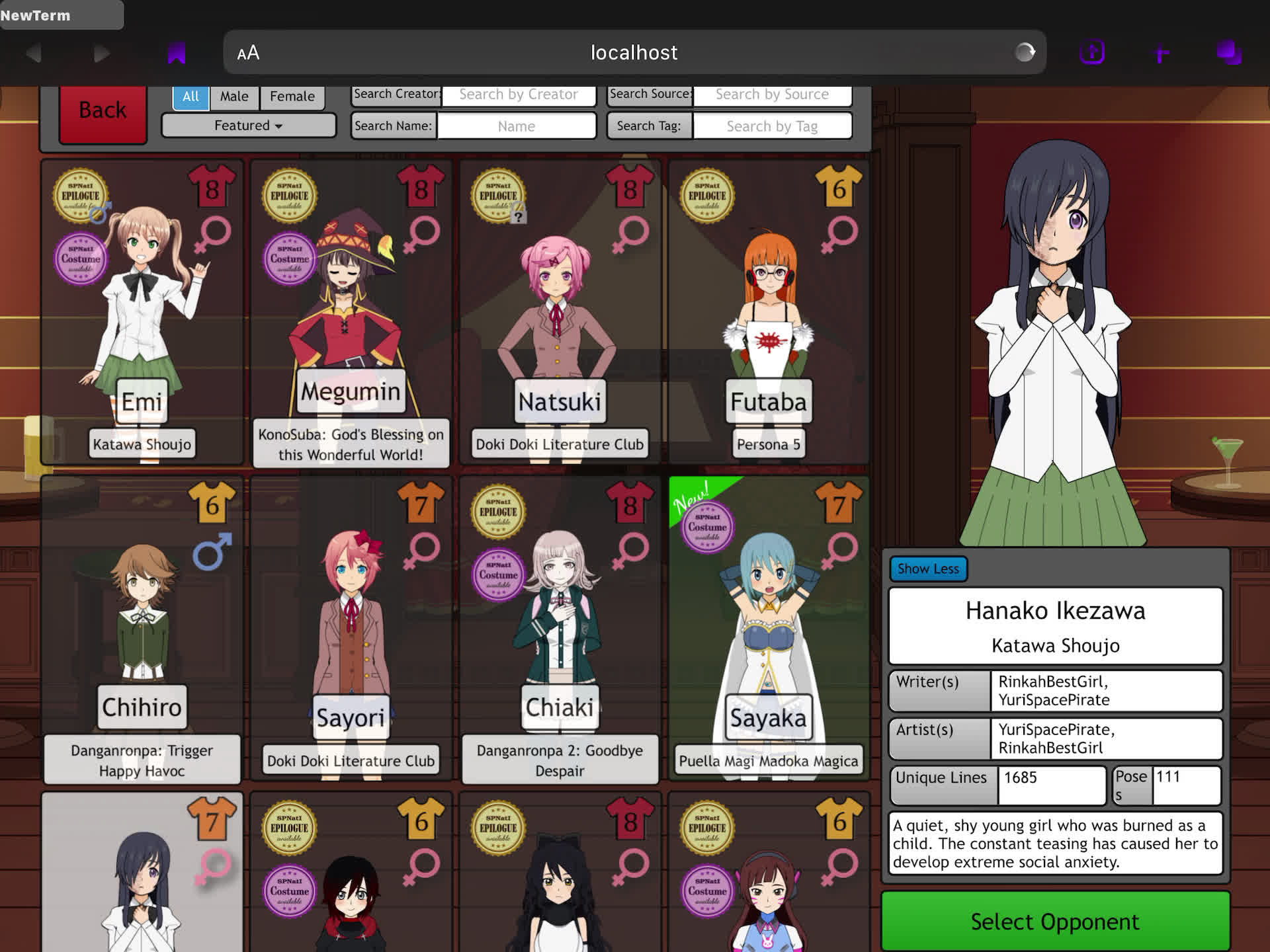This screenshot has height=952, width=1270.
Task: Select the Natsuki character card
Action: click(560, 311)
